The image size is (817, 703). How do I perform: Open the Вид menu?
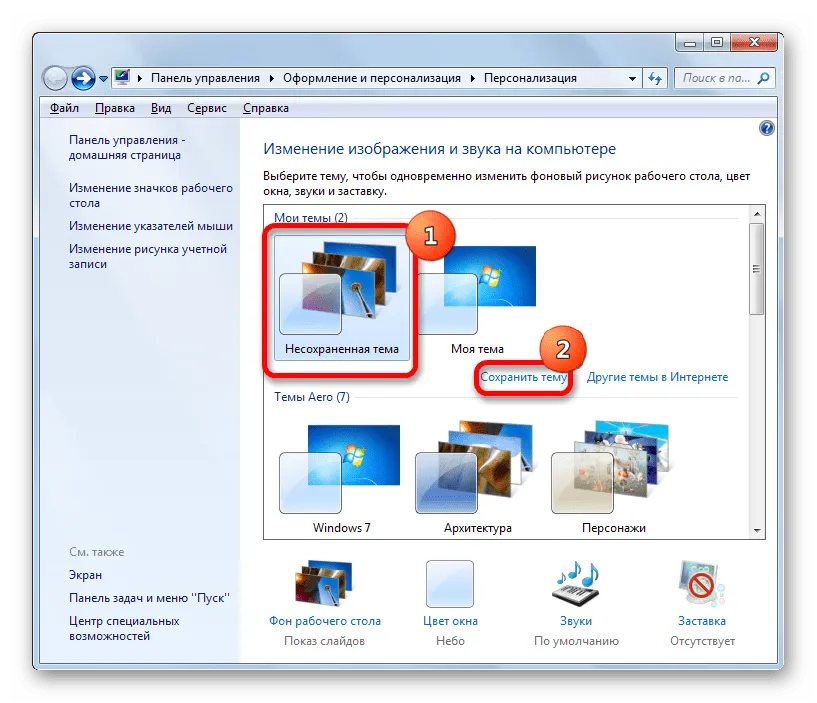(161, 108)
